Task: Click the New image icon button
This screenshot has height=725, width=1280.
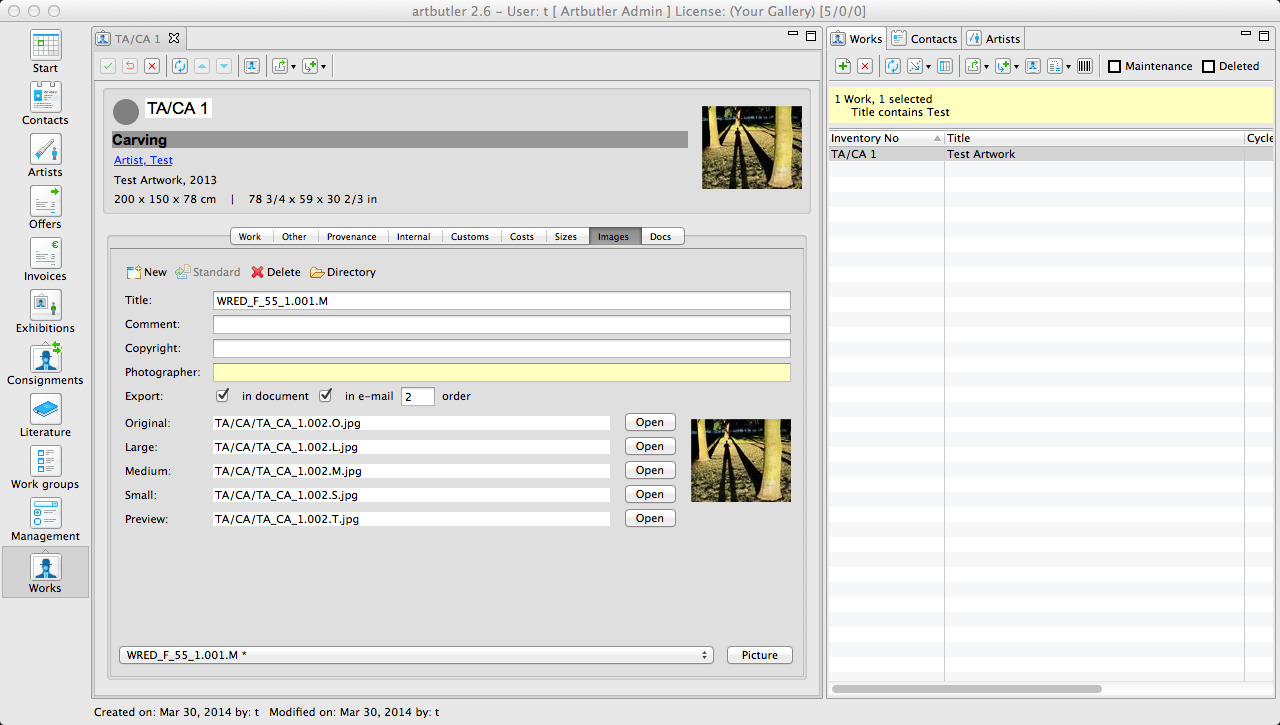Action: point(146,272)
